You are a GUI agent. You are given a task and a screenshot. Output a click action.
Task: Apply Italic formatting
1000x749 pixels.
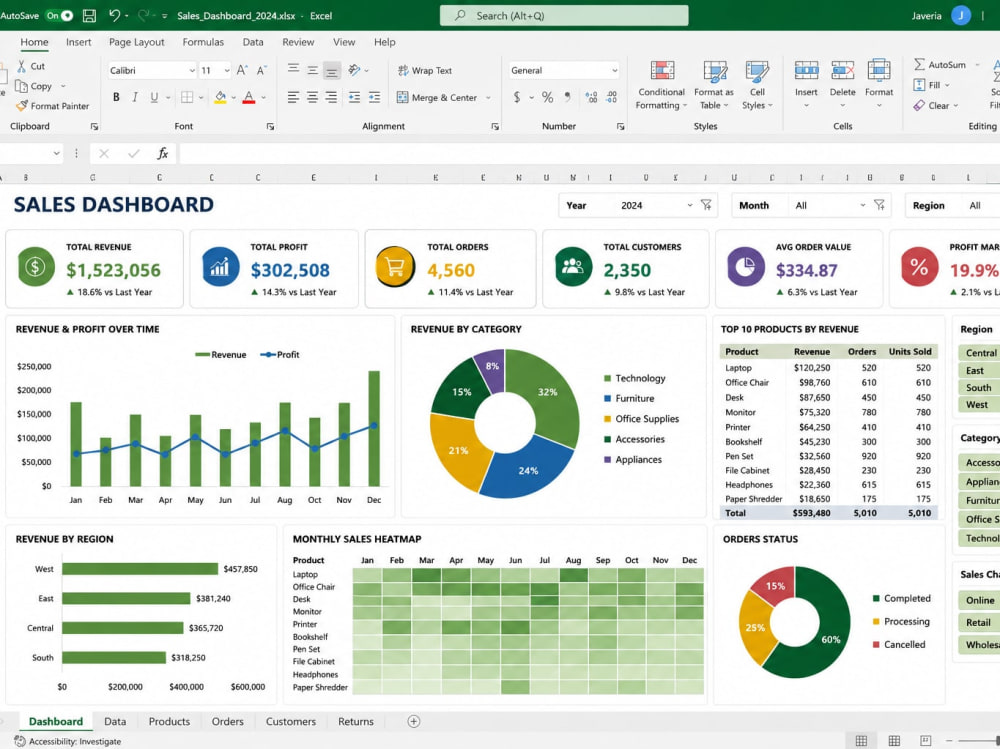coord(135,97)
